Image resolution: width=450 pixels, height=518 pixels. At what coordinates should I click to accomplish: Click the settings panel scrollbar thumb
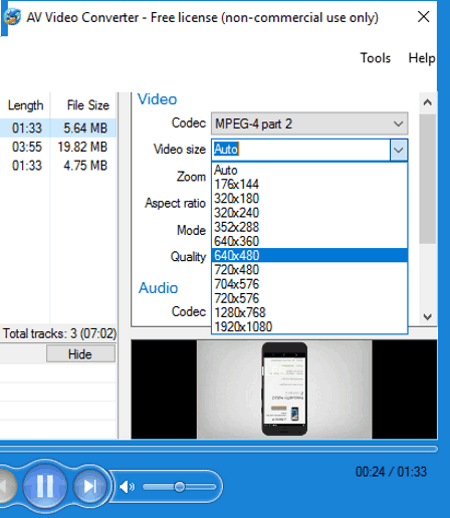[x=428, y=179]
